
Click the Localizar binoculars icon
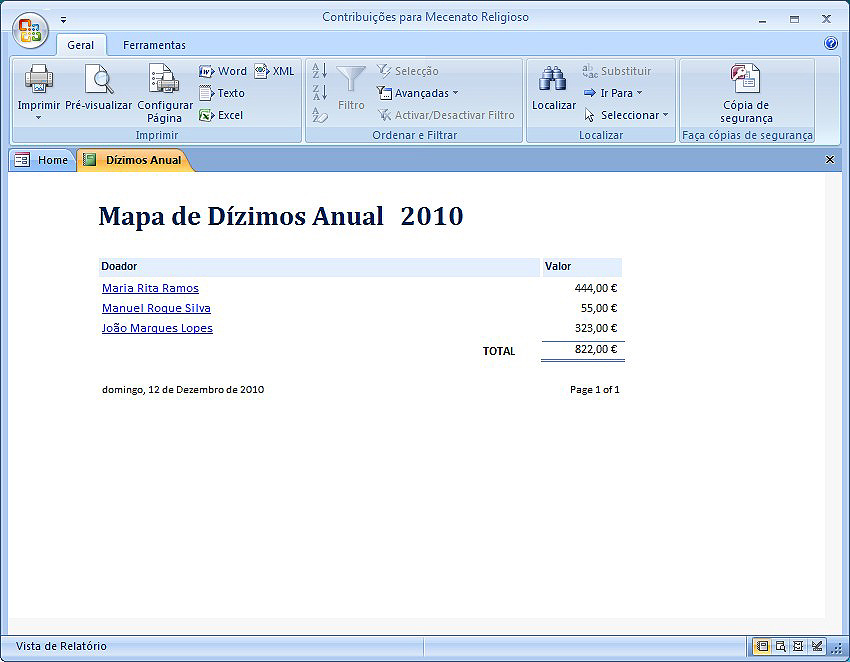553,79
